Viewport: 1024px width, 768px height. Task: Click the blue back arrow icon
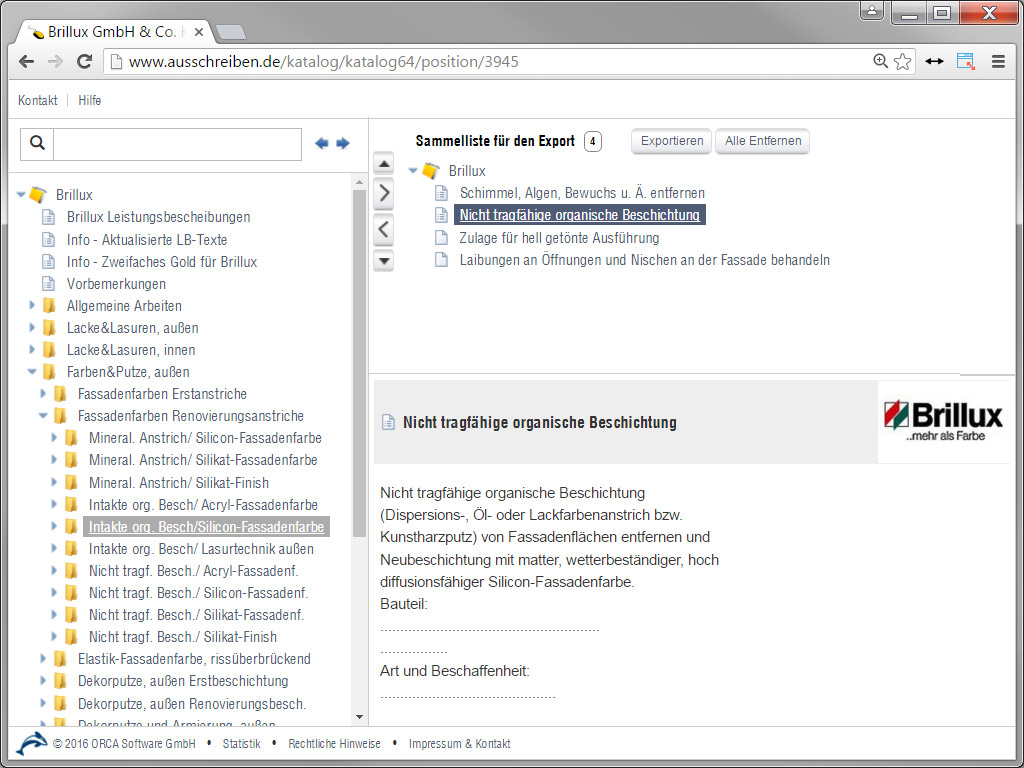(322, 144)
